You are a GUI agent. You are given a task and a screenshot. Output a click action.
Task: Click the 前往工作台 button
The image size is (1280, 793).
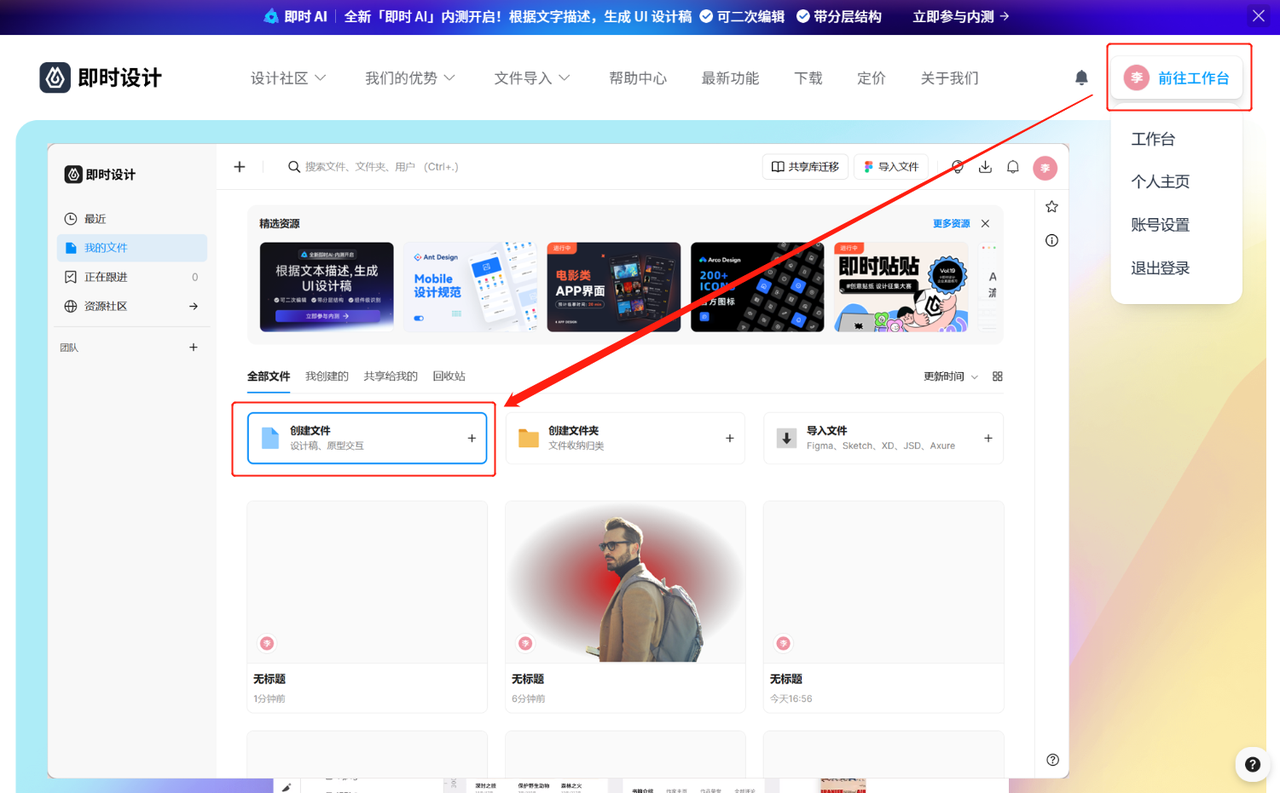(x=1178, y=76)
